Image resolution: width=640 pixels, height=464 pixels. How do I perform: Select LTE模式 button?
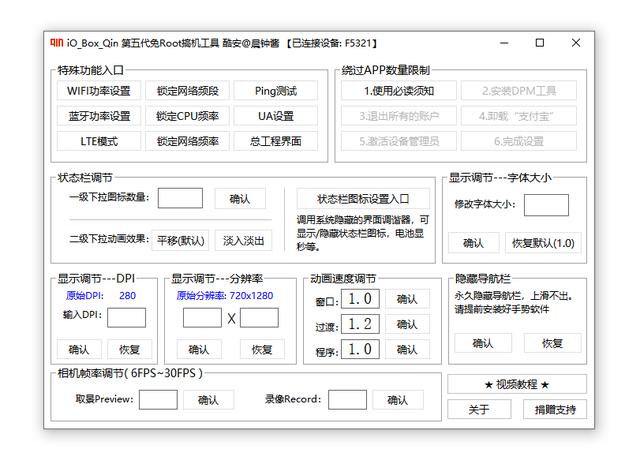[x=99, y=141]
